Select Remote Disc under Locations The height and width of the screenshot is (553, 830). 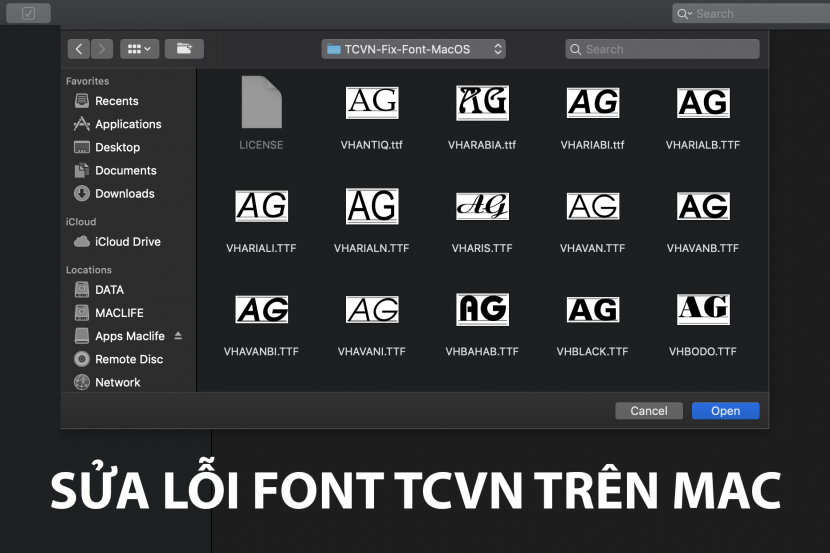pyautogui.click(x=128, y=359)
